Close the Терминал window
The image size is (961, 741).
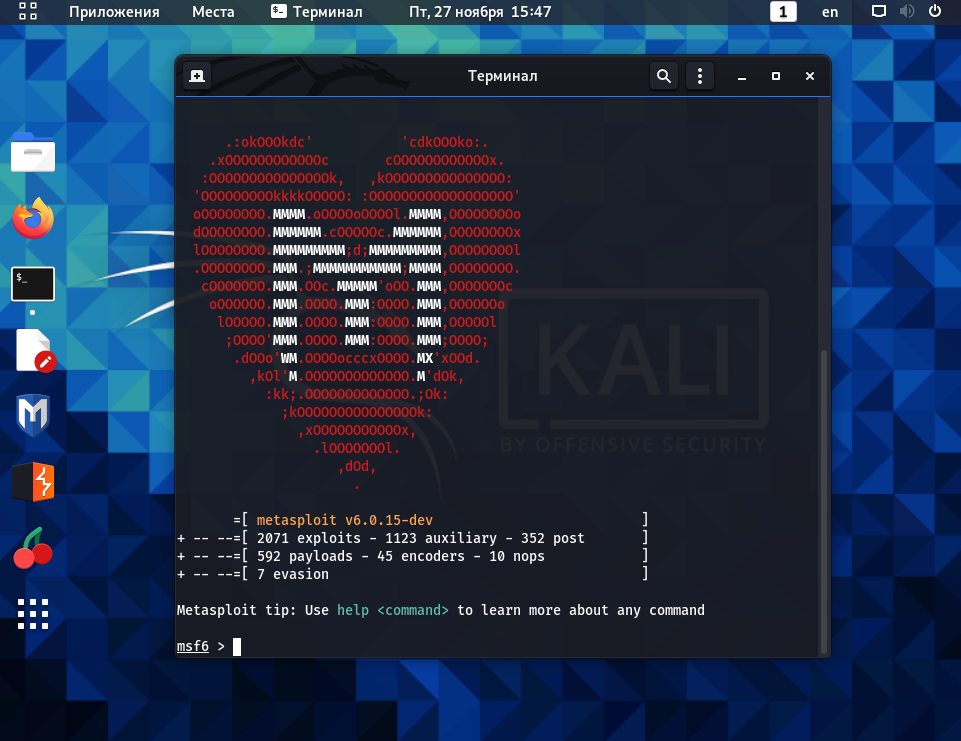click(x=810, y=76)
